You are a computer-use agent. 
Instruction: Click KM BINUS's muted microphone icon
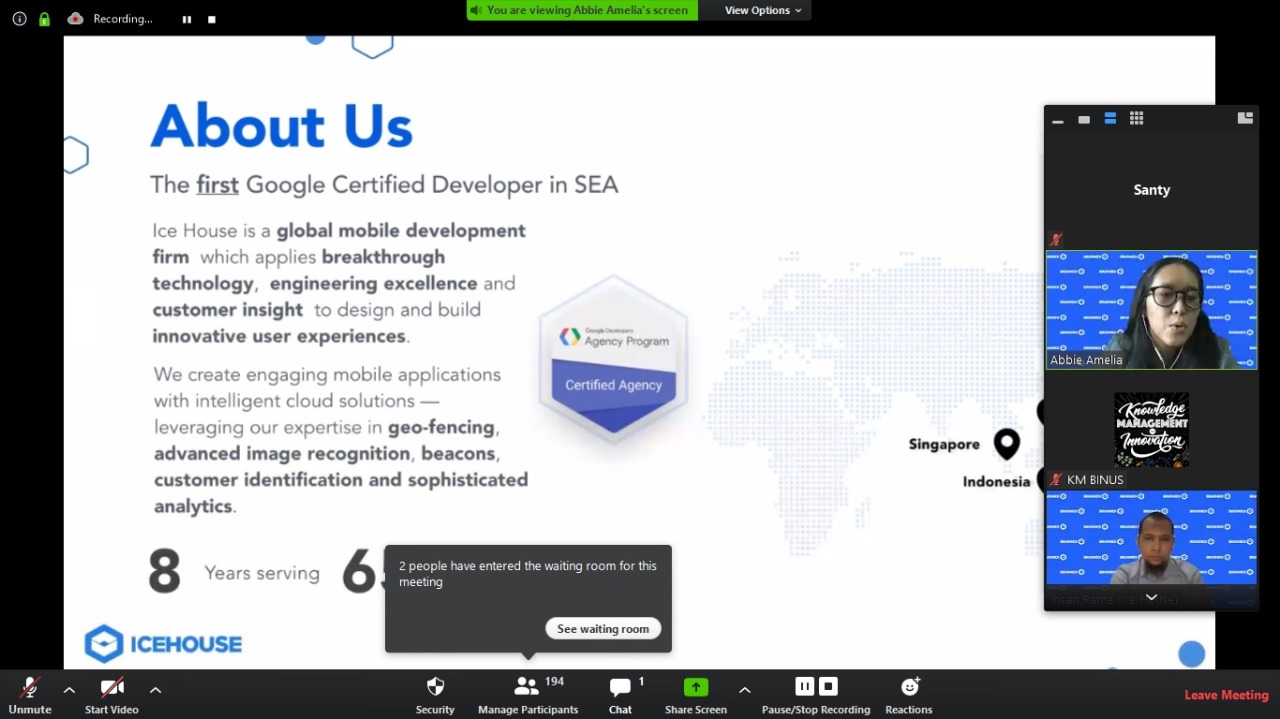(1055, 480)
